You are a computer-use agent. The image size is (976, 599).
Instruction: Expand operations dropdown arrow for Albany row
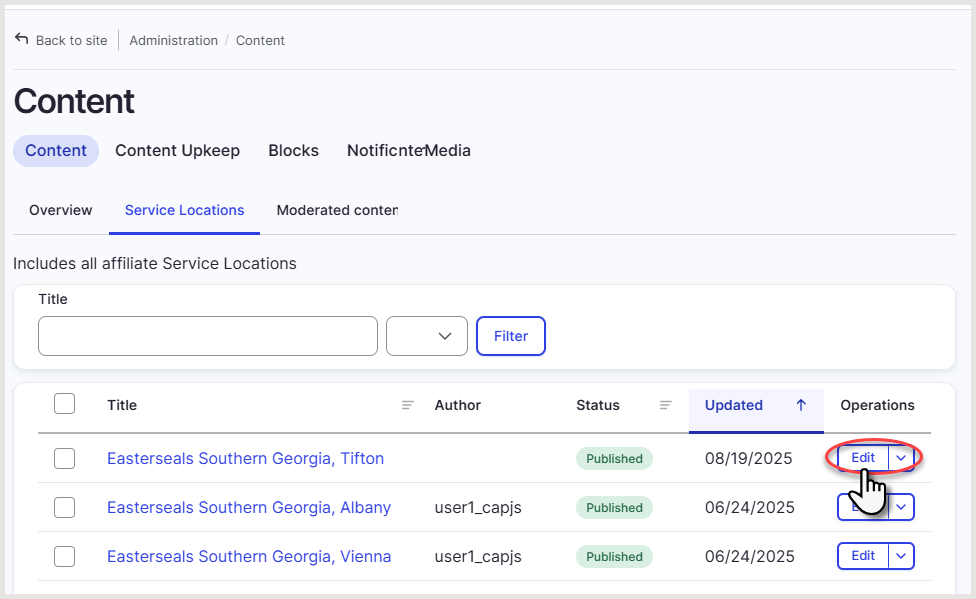tap(901, 507)
